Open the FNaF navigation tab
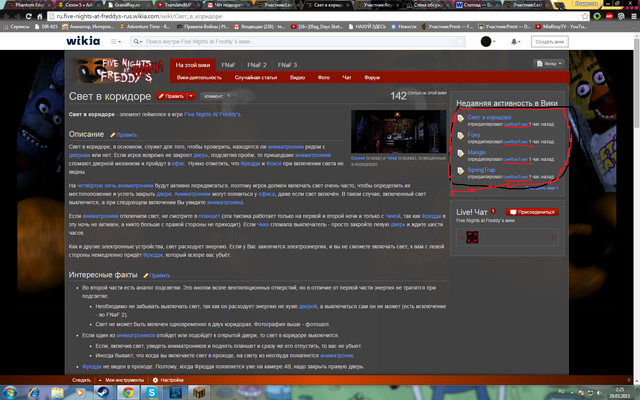This screenshot has height=400, width=640. [229, 64]
